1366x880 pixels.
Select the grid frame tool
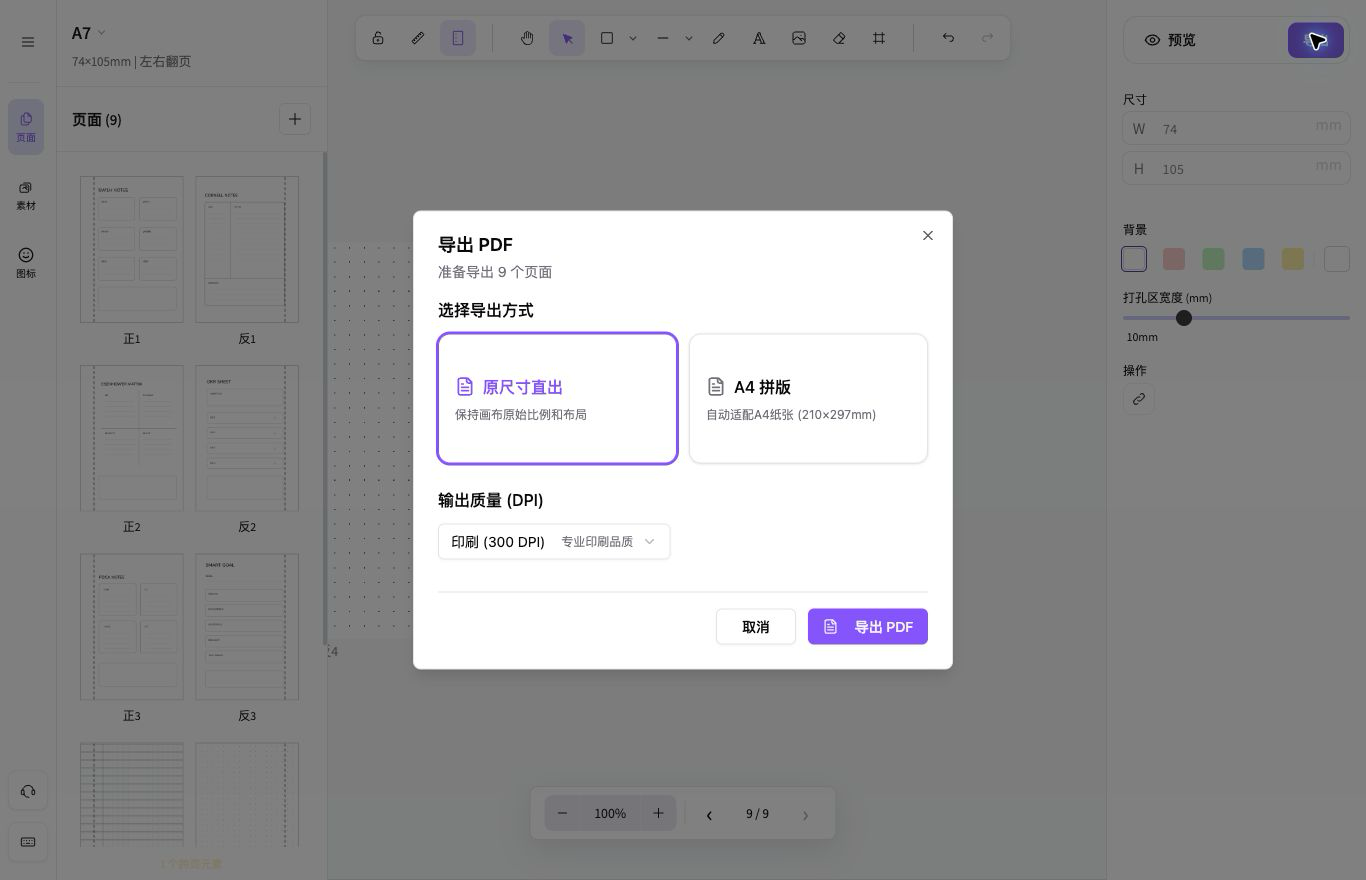click(879, 38)
